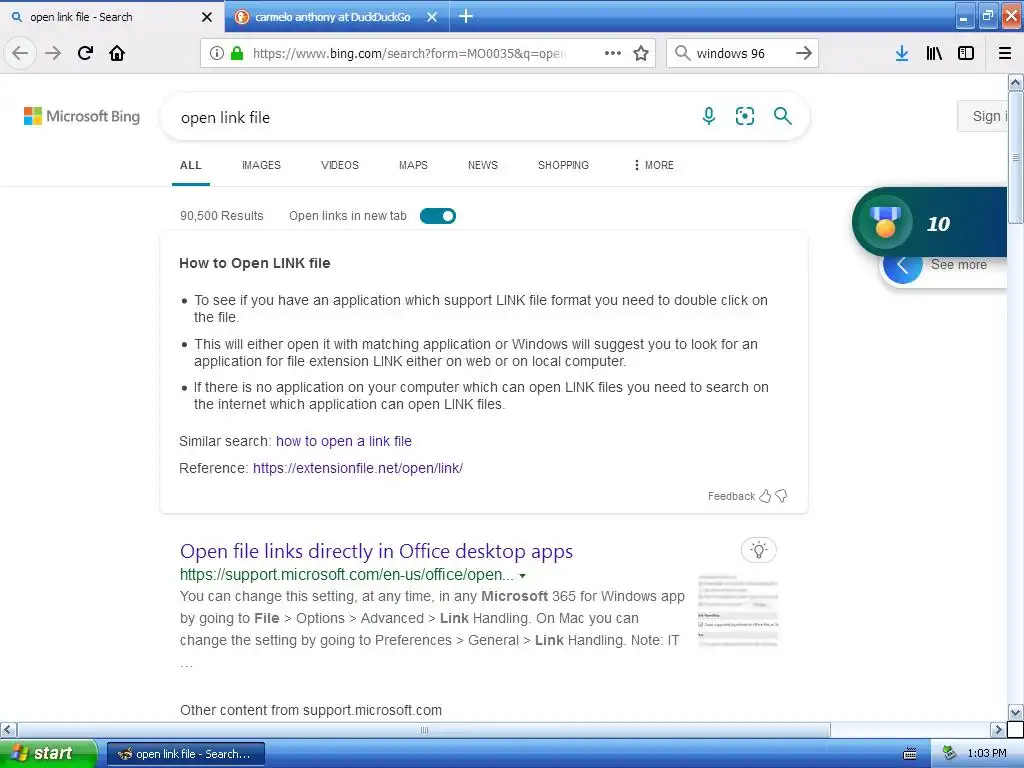Screen dimensions: 1024x768
Task: Select the ALL results tab
Action: [191, 165]
